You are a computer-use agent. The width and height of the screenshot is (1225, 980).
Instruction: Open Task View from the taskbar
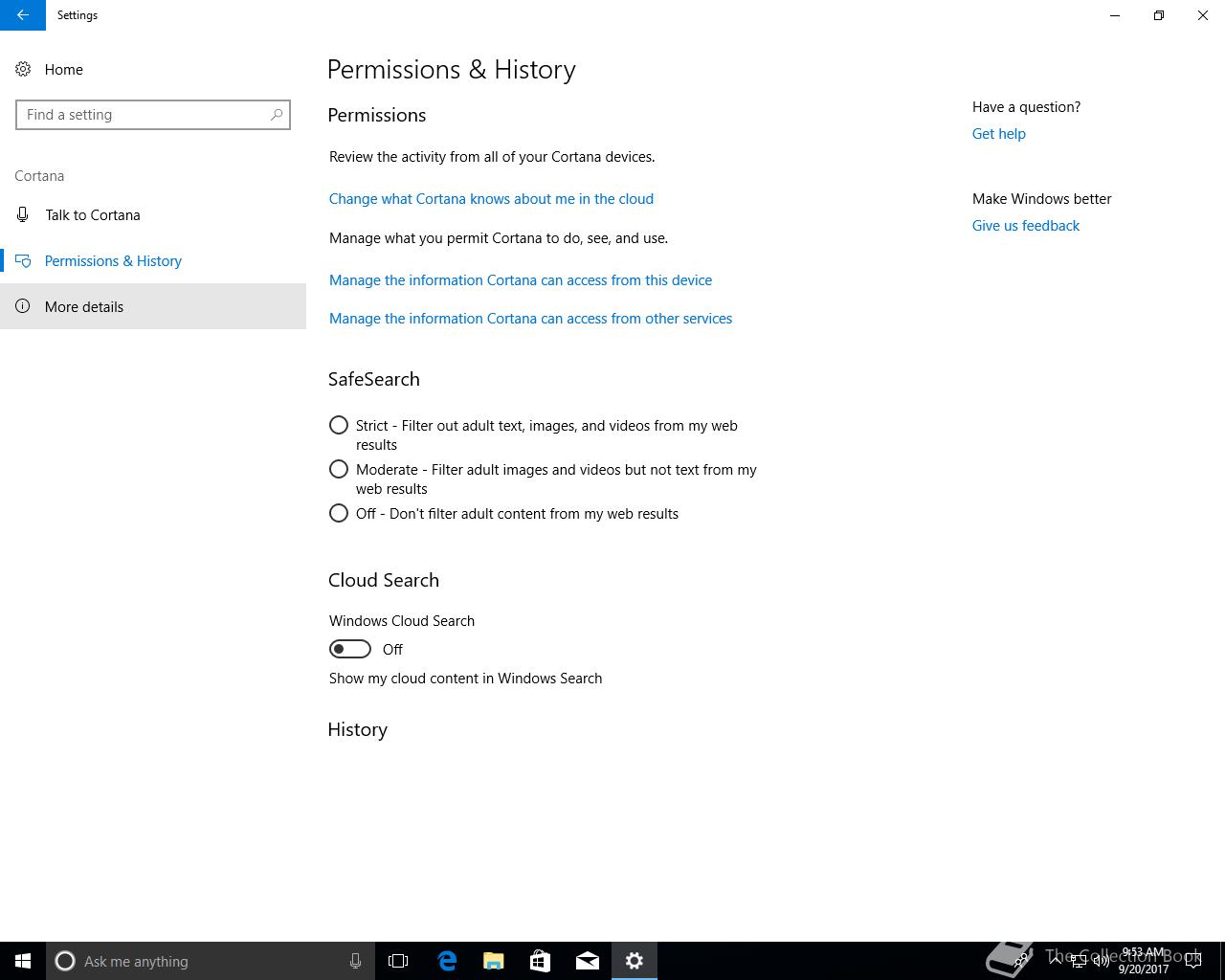pyautogui.click(x=398, y=961)
